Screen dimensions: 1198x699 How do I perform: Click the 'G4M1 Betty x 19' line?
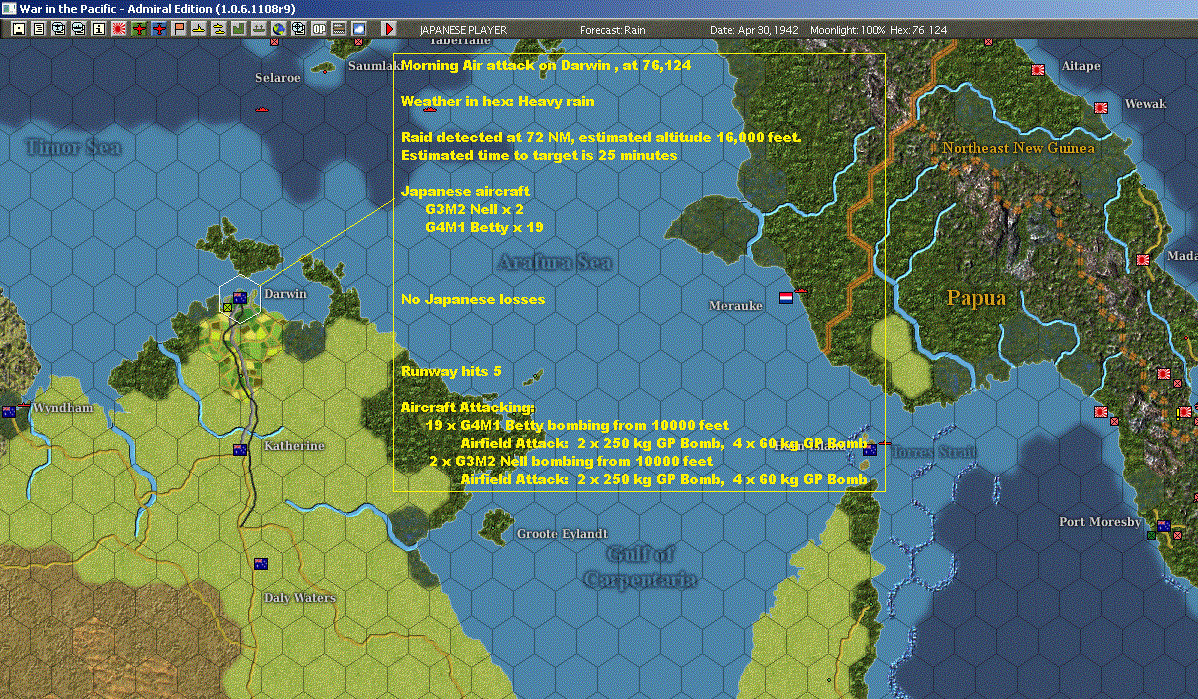click(x=484, y=227)
